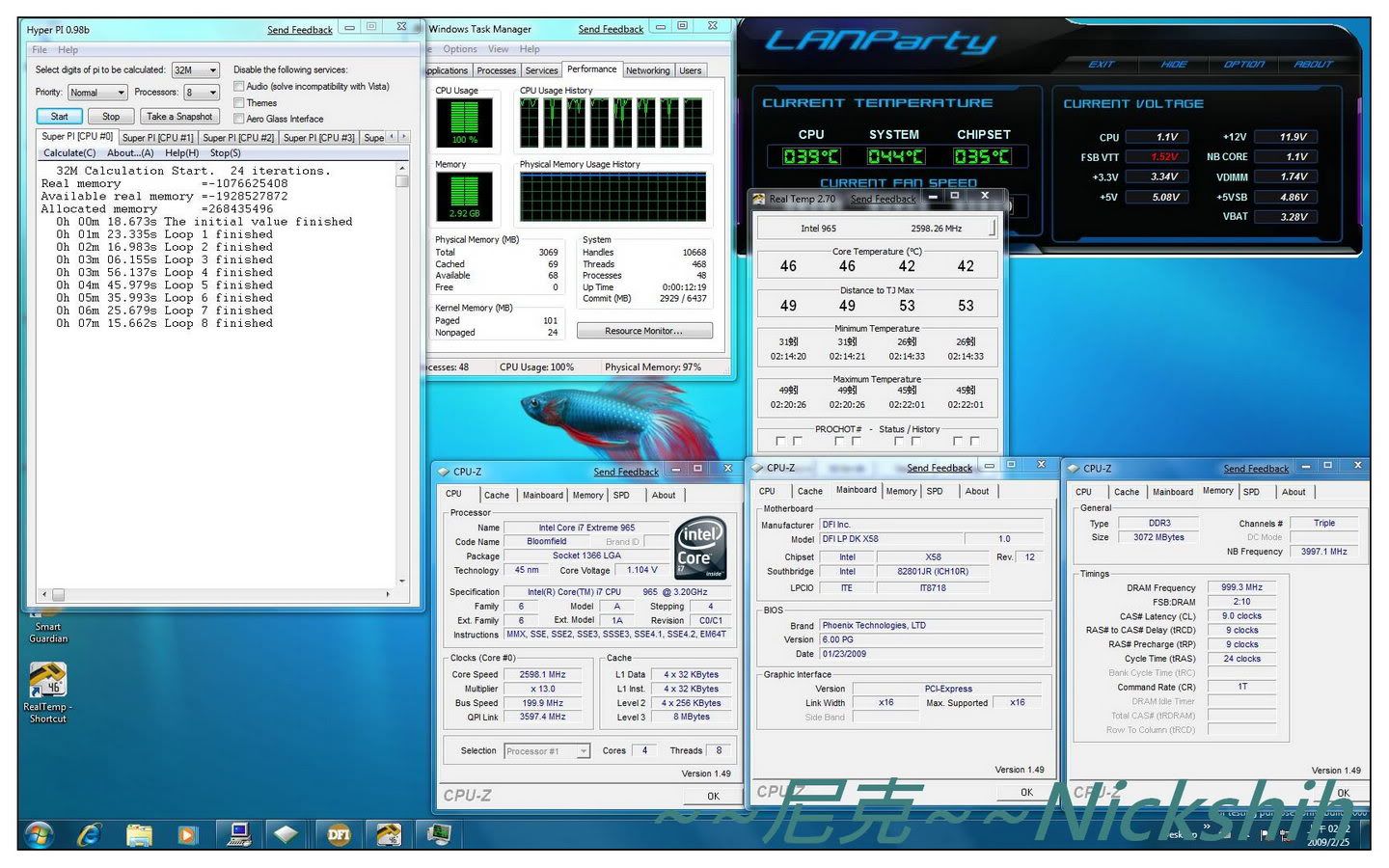The height and width of the screenshot is (868, 1389).
Task: Click the Hyper PI tab scroll left arrow
Action: pyautogui.click(x=392, y=137)
